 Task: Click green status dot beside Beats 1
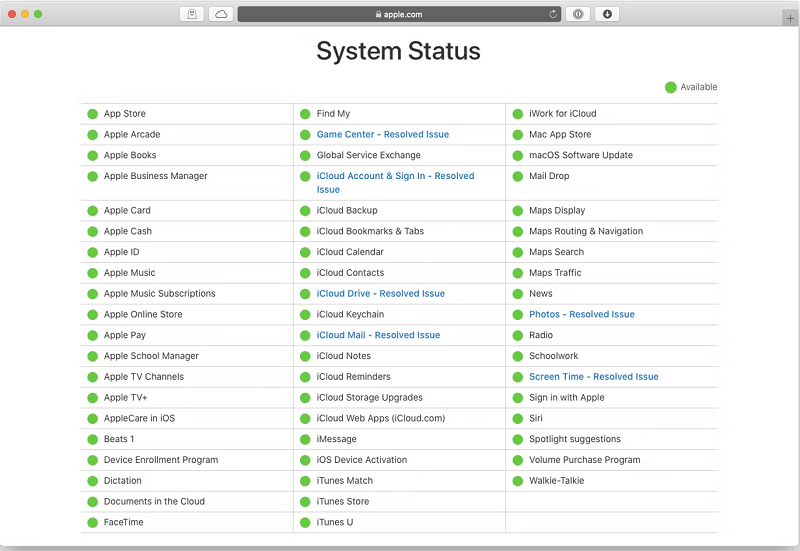pos(92,439)
